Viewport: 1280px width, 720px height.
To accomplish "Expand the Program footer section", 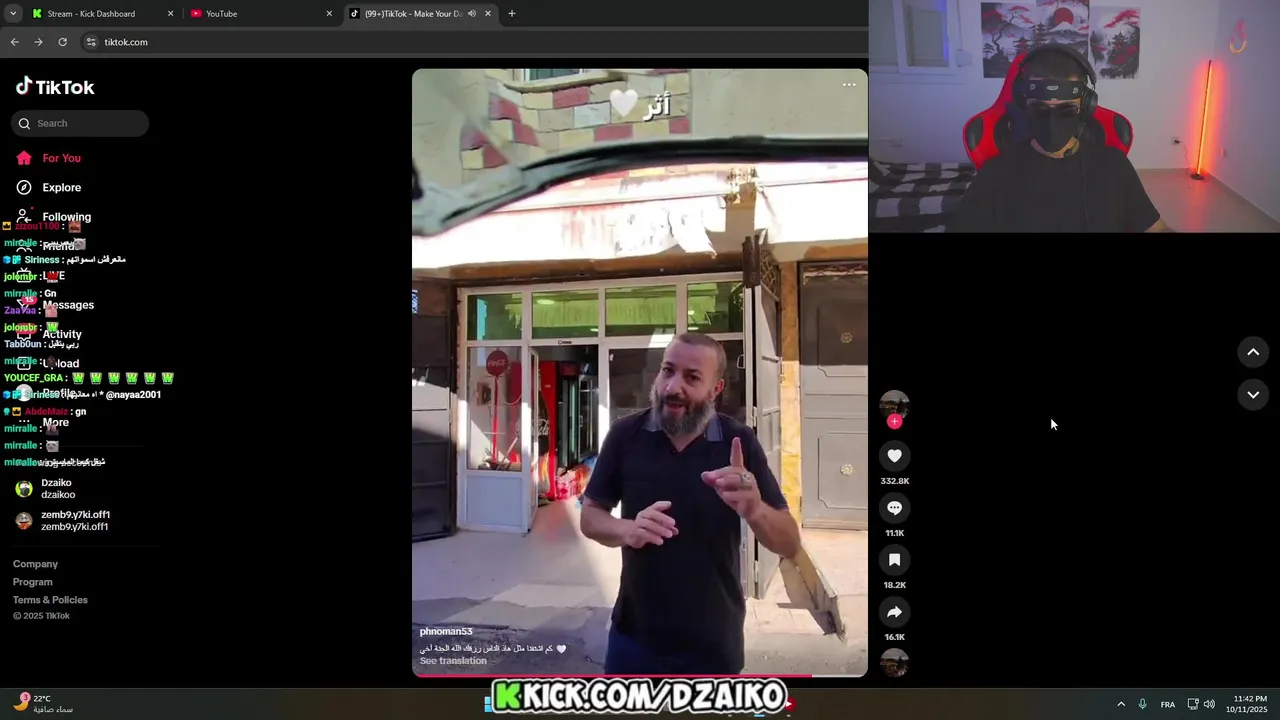I will (x=33, y=582).
